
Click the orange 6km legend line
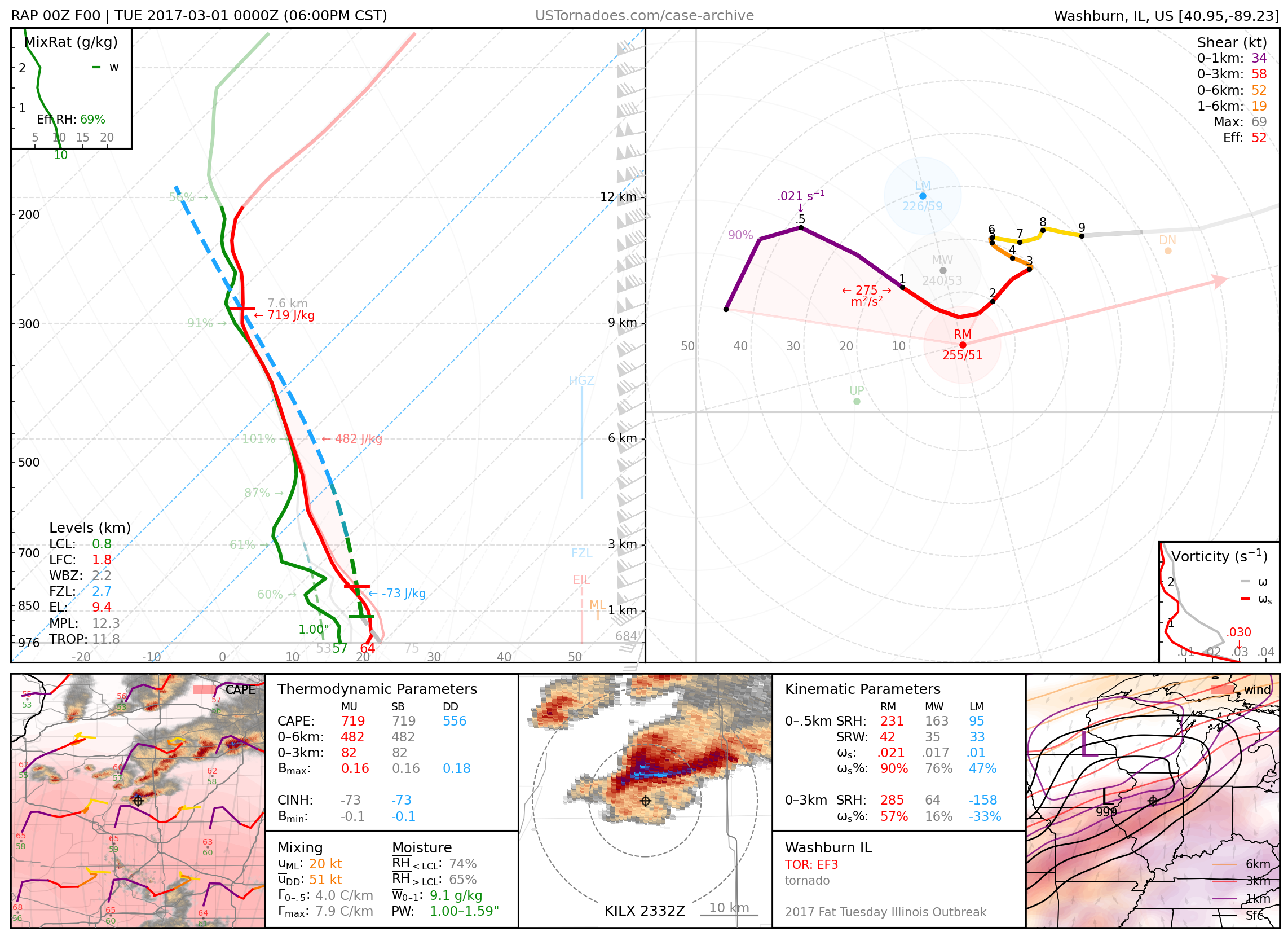point(1224,865)
